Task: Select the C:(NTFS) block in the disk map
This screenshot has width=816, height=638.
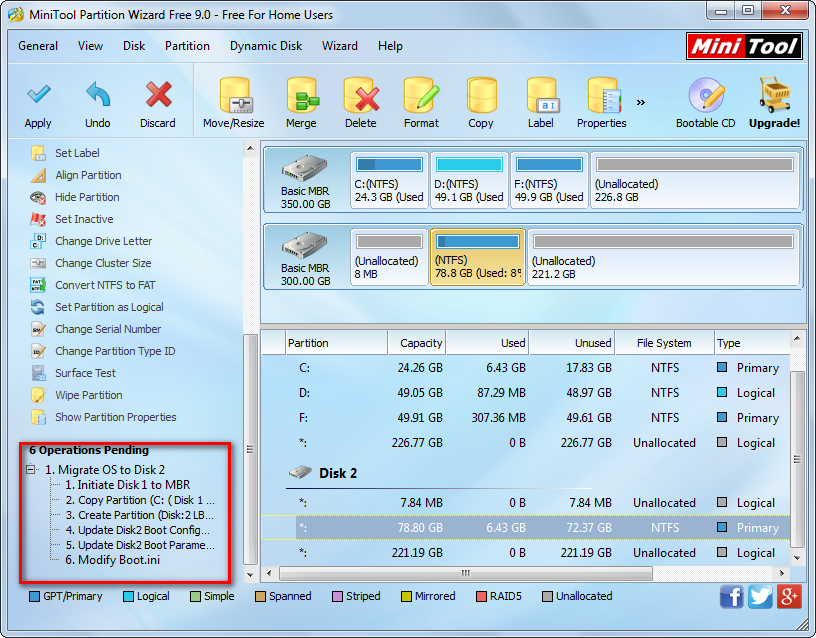Action: [x=389, y=180]
